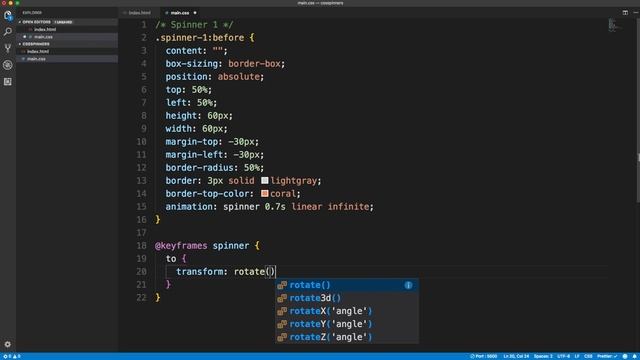Click the icon beside rotate3d() suggestion
Image resolution: width=640 pixels, height=360 pixels.
[282, 298]
